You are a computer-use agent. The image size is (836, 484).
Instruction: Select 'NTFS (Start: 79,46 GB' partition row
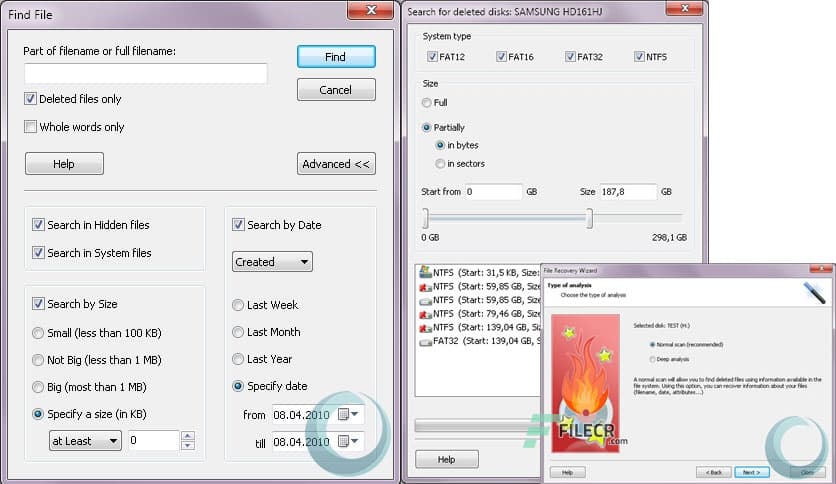point(479,314)
